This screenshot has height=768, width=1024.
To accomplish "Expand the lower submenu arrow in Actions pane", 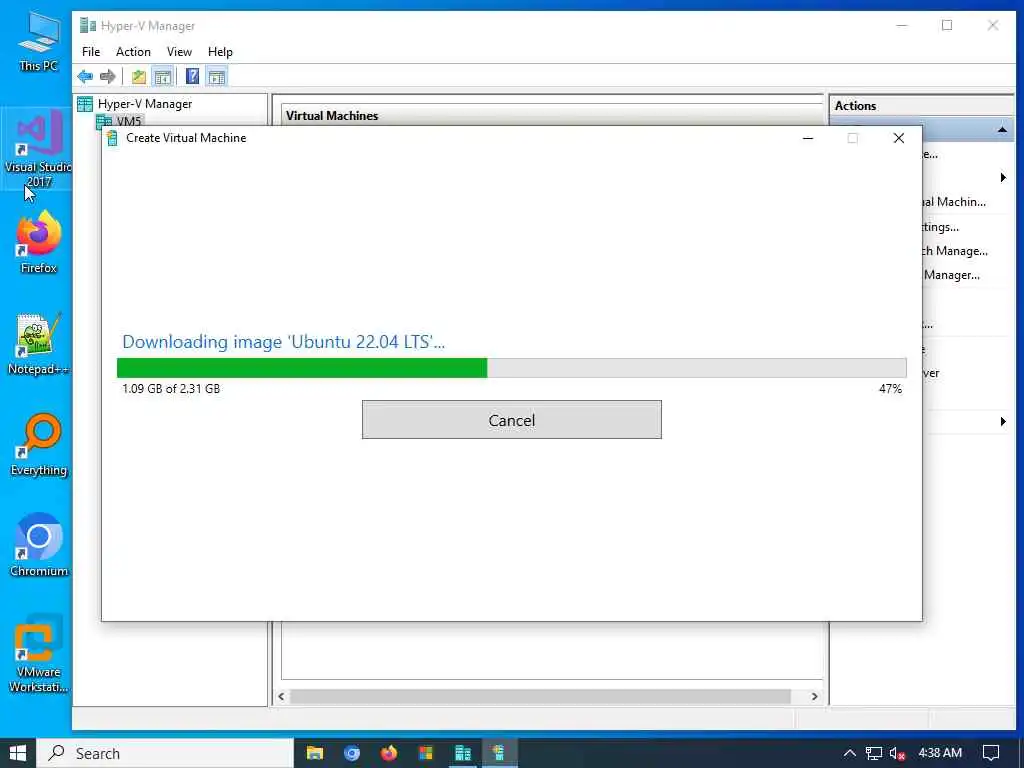I will [1003, 422].
